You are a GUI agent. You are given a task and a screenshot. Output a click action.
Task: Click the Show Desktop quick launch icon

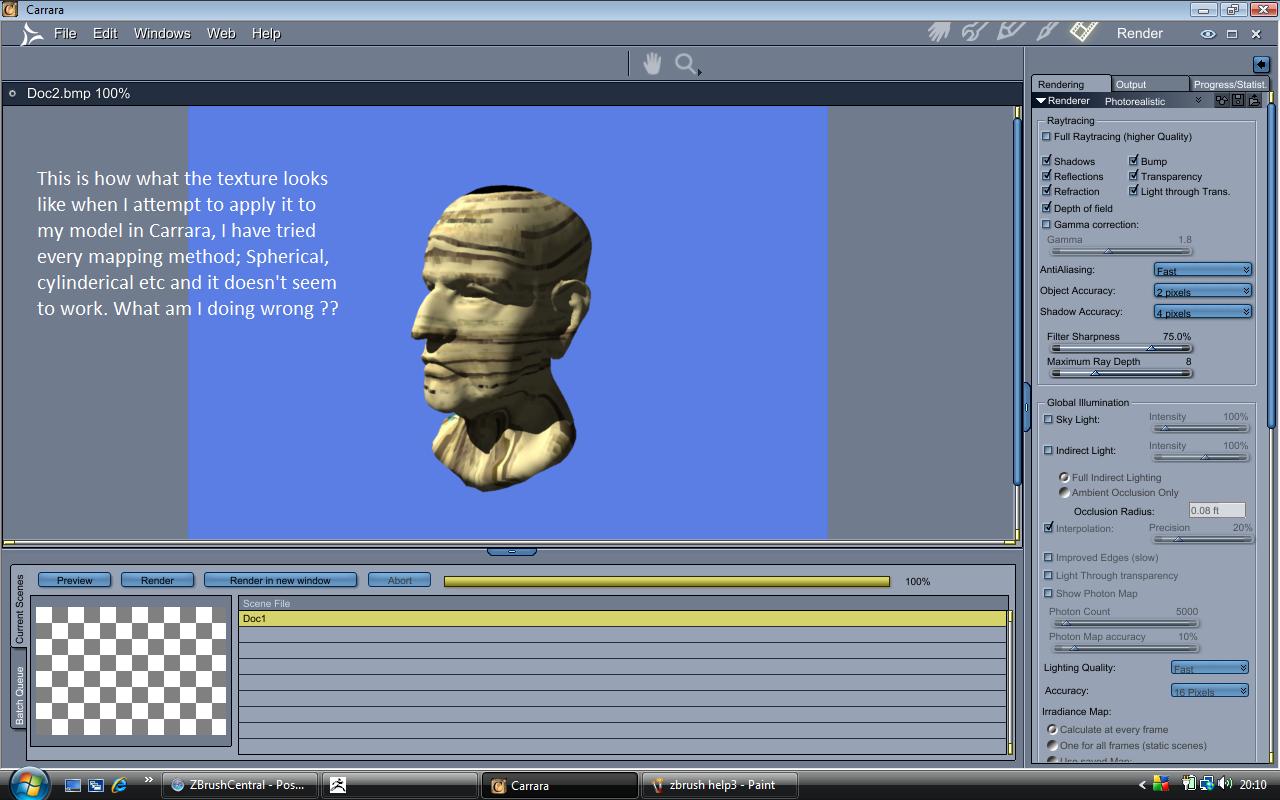pos(73,785)
